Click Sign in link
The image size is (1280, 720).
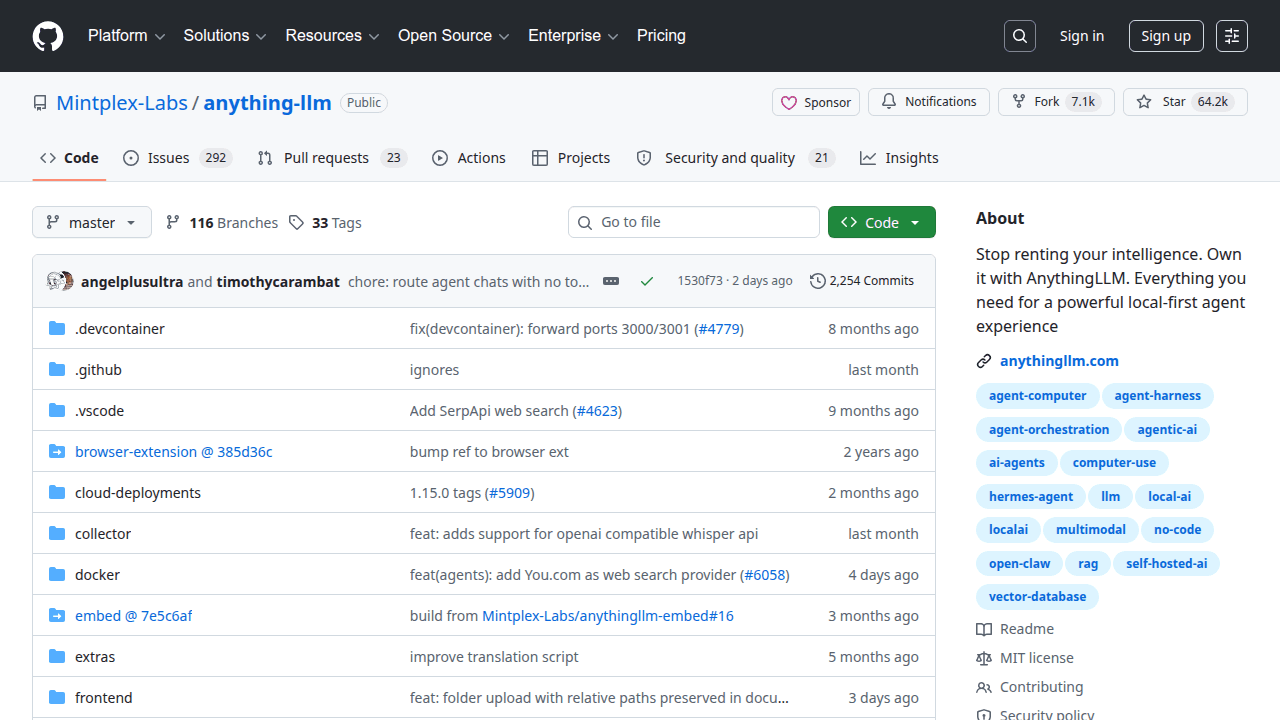click(x=1082, y=36)
